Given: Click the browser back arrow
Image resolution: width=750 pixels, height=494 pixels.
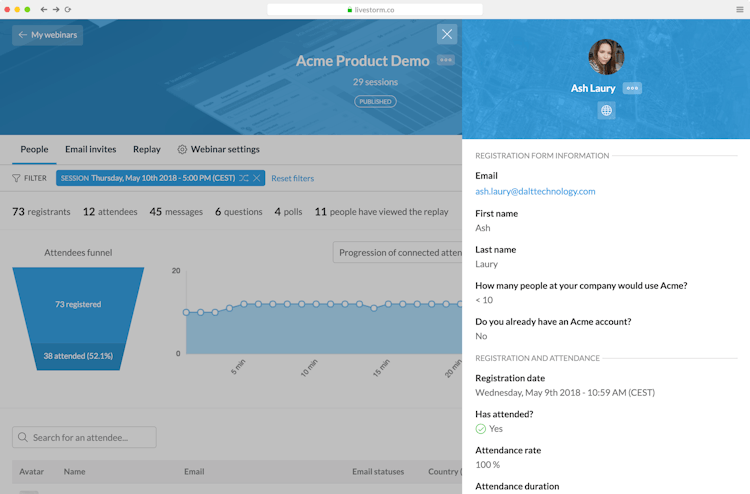Looking at the screenshot, I should [44, 9].
